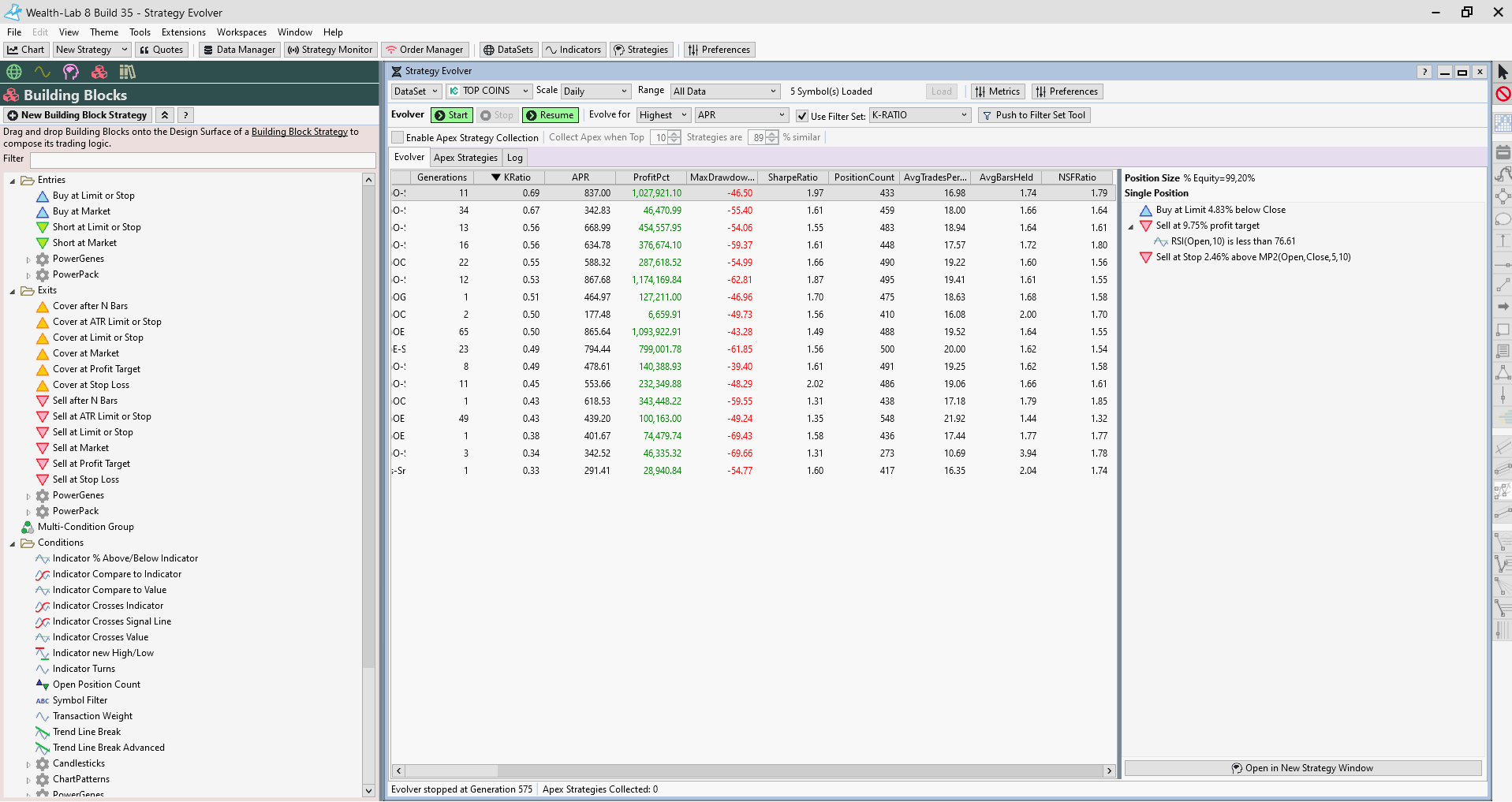Open the Order Manager from the toolbar

425,49
